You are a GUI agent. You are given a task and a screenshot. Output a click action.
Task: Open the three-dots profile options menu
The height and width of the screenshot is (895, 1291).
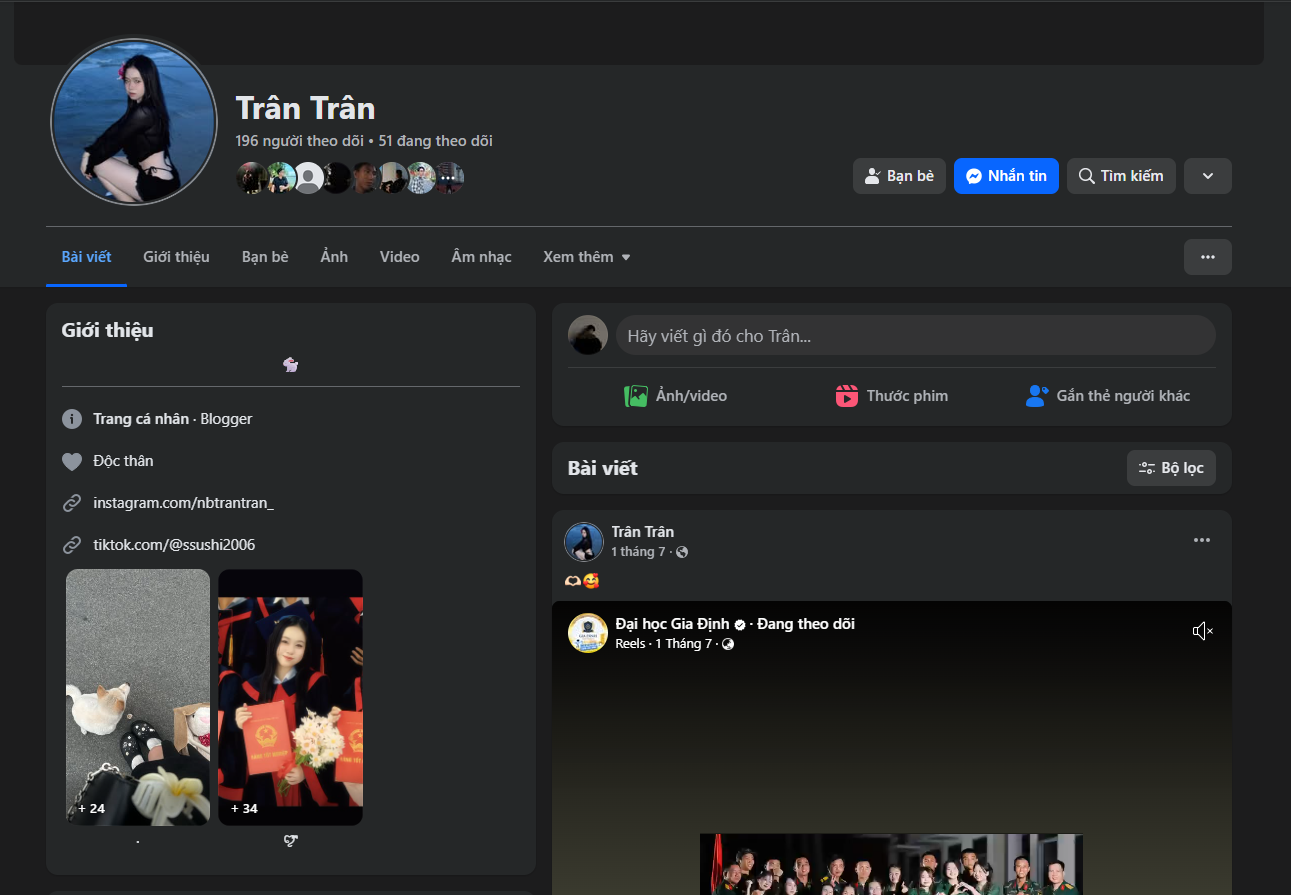point(1208,257)
